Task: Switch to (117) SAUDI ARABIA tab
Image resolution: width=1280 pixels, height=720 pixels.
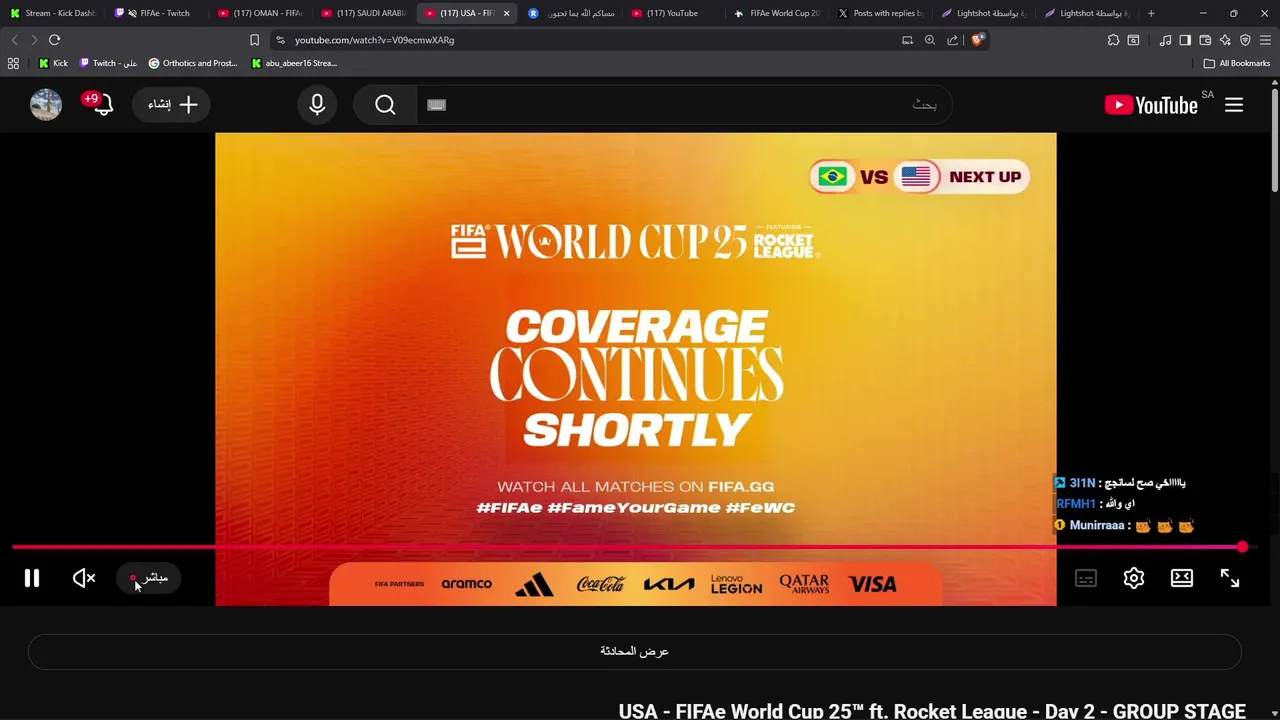Action: pos(363,13)
